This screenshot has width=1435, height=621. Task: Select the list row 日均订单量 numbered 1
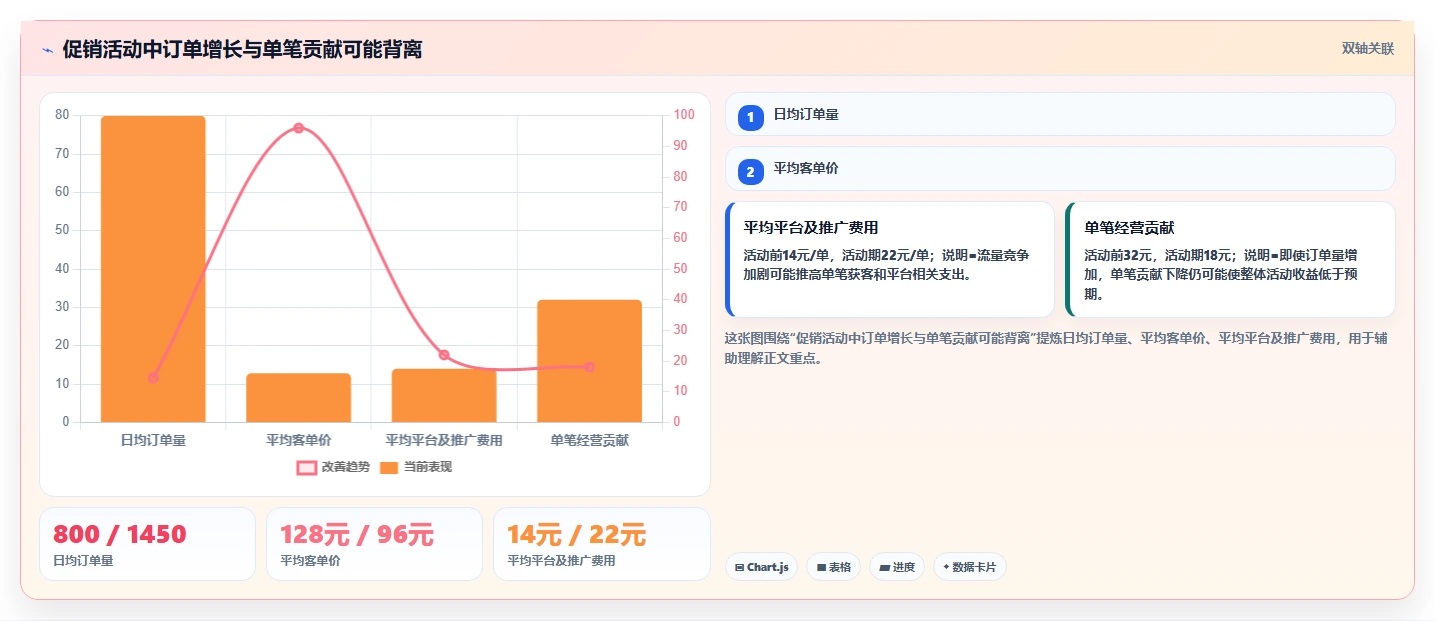coord(1060,114)
